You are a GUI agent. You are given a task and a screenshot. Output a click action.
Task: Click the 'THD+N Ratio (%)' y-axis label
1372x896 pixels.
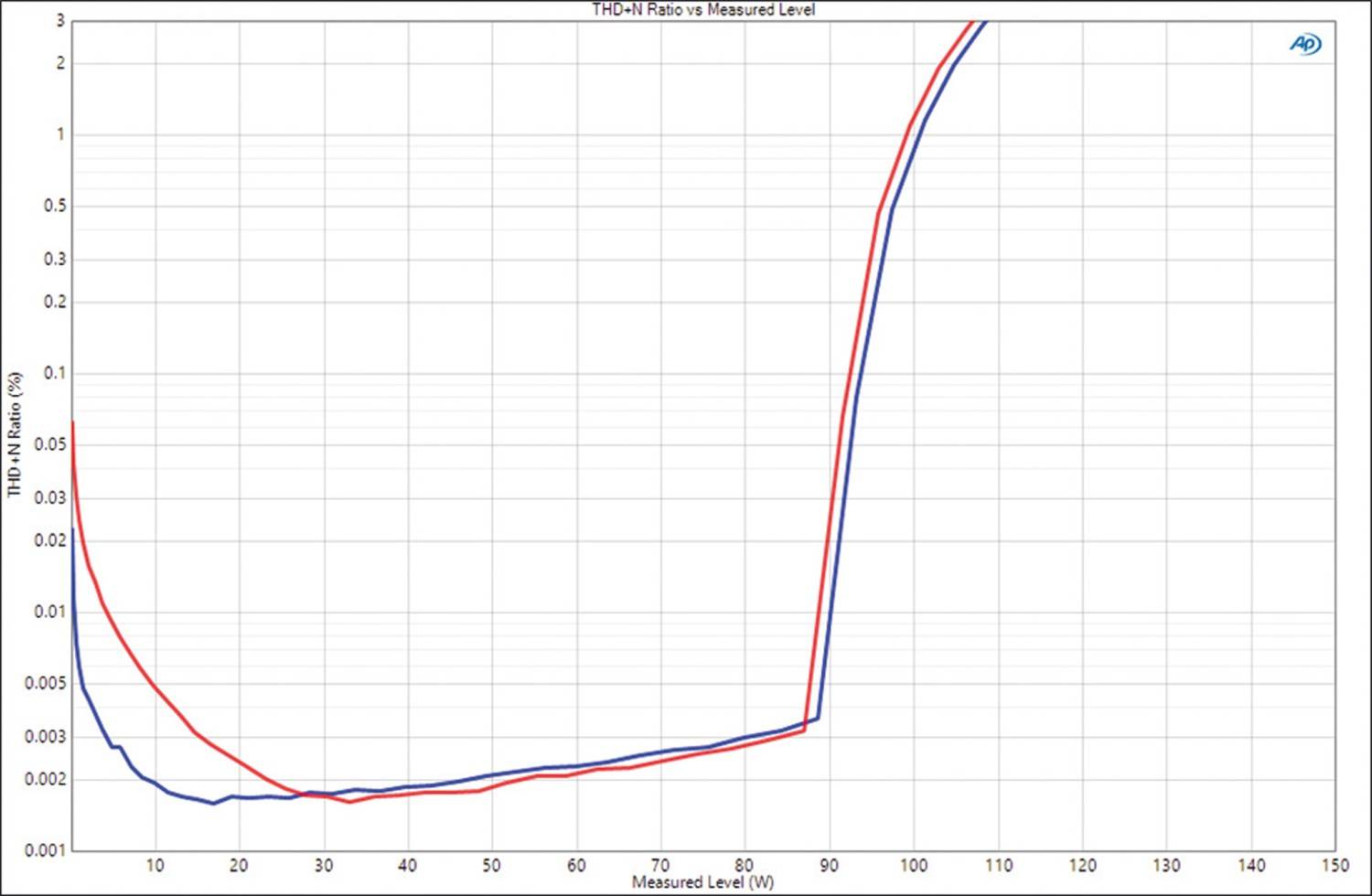pos(15,434)
